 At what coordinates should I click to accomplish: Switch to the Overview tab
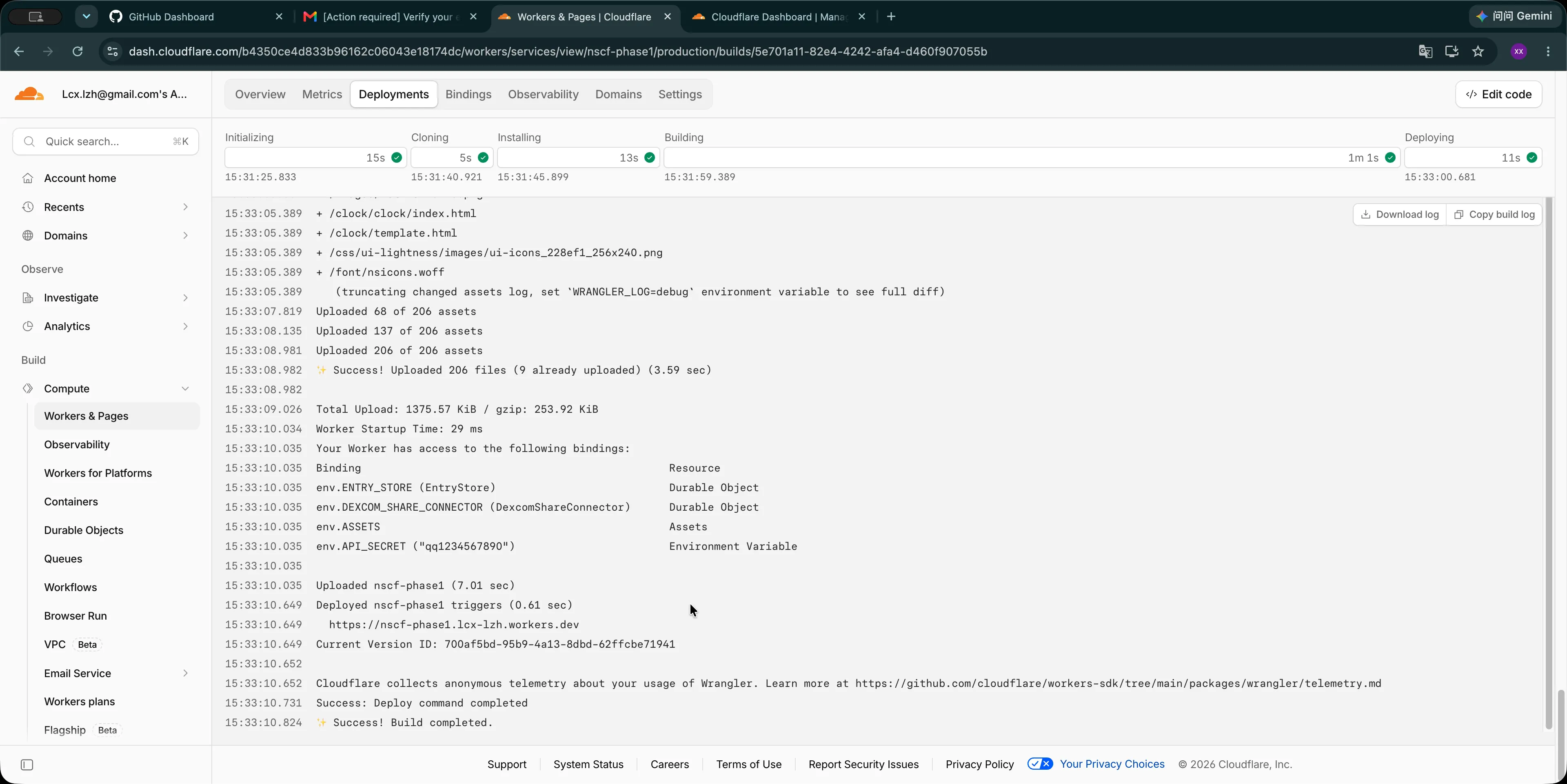tap(260, 94)
